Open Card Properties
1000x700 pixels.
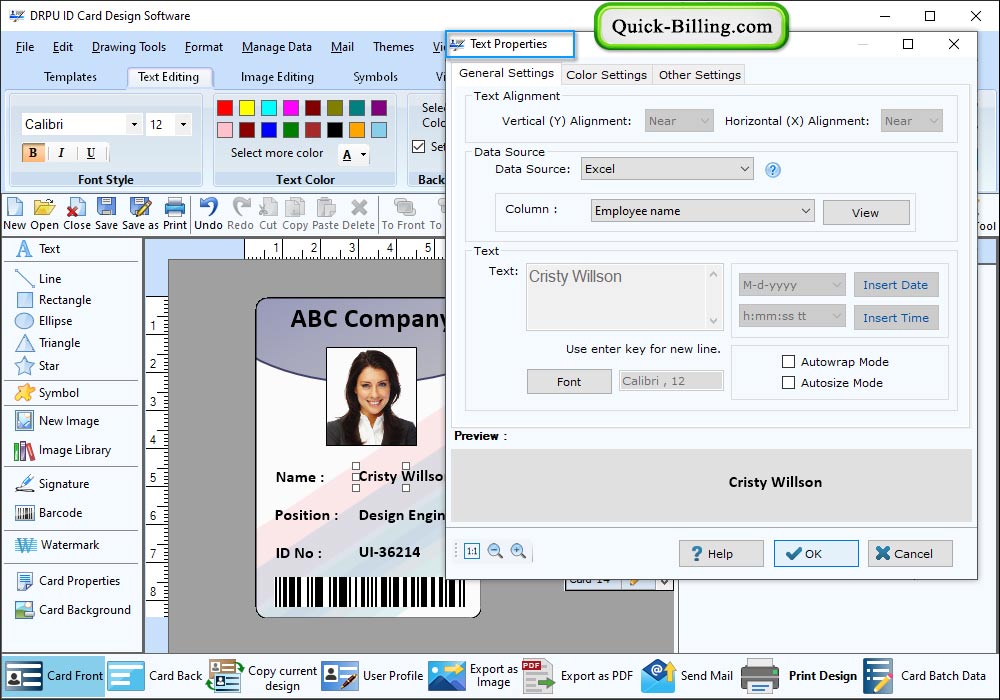68,581
